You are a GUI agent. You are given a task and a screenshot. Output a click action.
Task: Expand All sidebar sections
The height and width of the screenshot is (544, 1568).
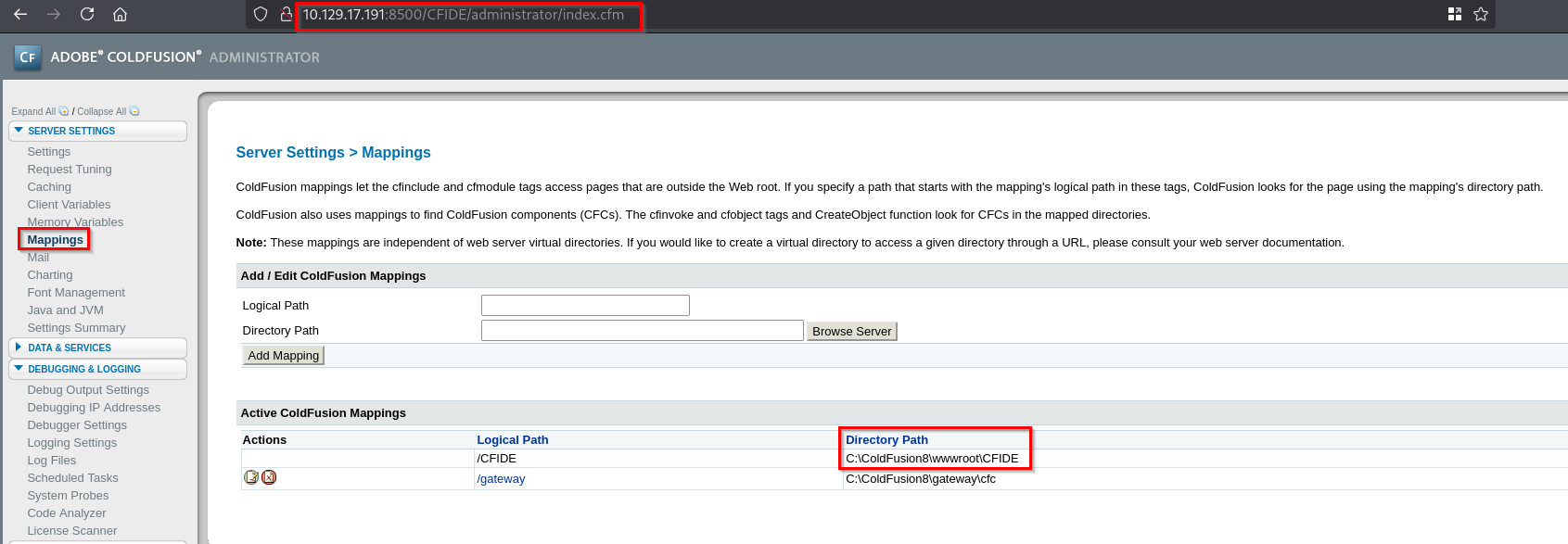[40, 111]
